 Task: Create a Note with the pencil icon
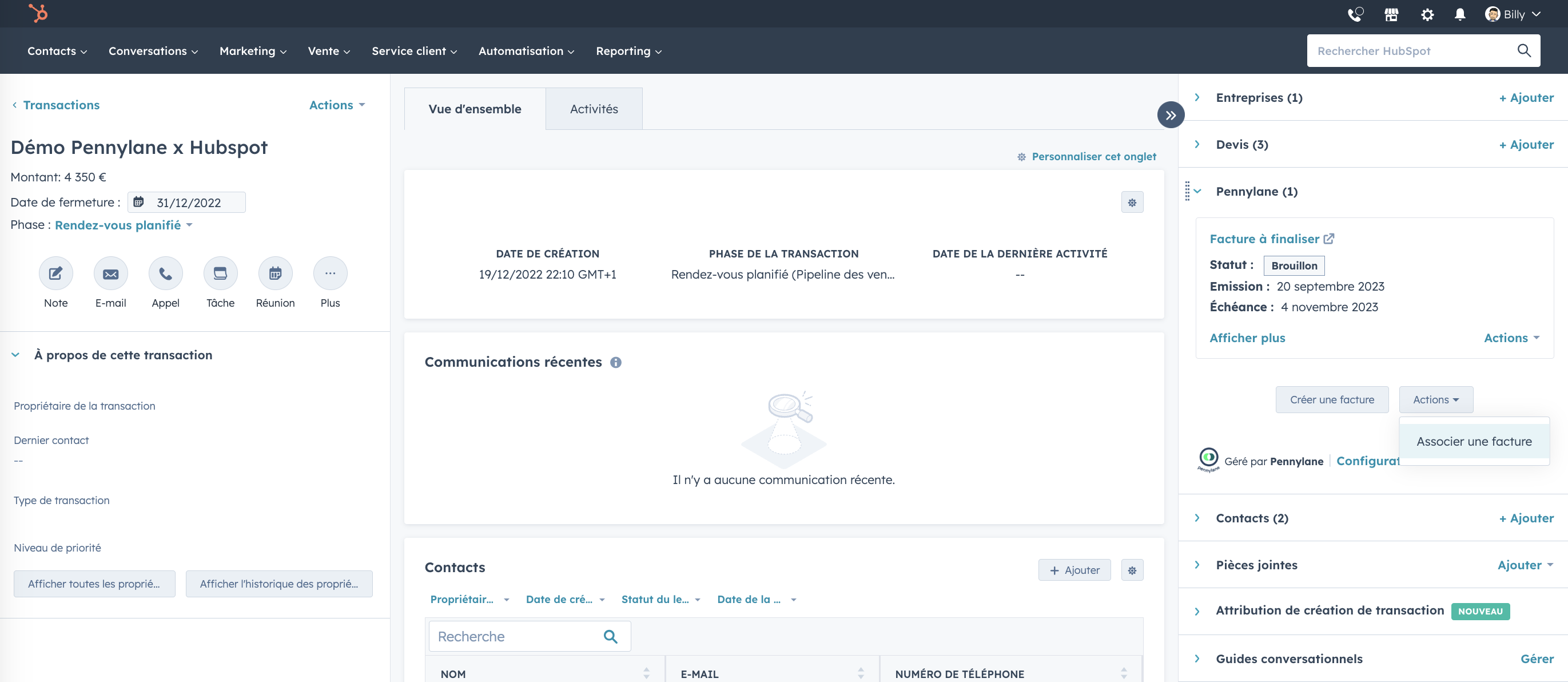pos(55,273)
